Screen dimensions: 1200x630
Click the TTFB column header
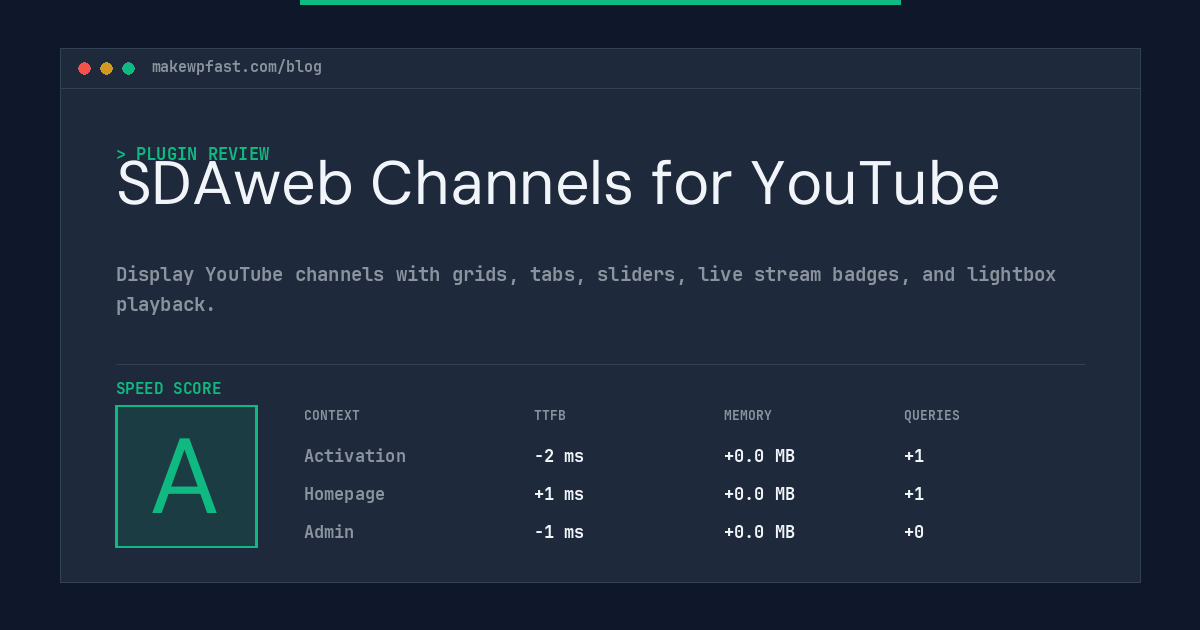tap(550, 416)
